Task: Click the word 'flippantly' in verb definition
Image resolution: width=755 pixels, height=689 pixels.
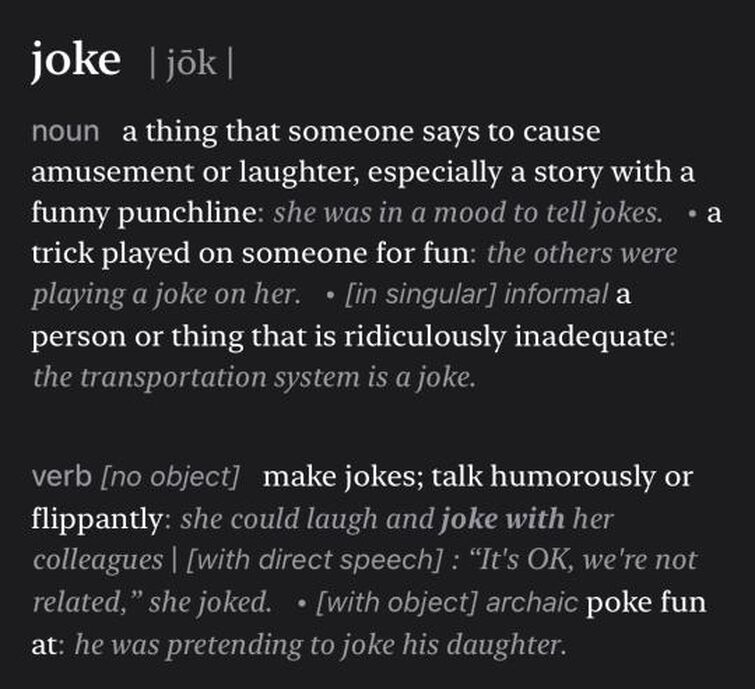Action: 97,520
